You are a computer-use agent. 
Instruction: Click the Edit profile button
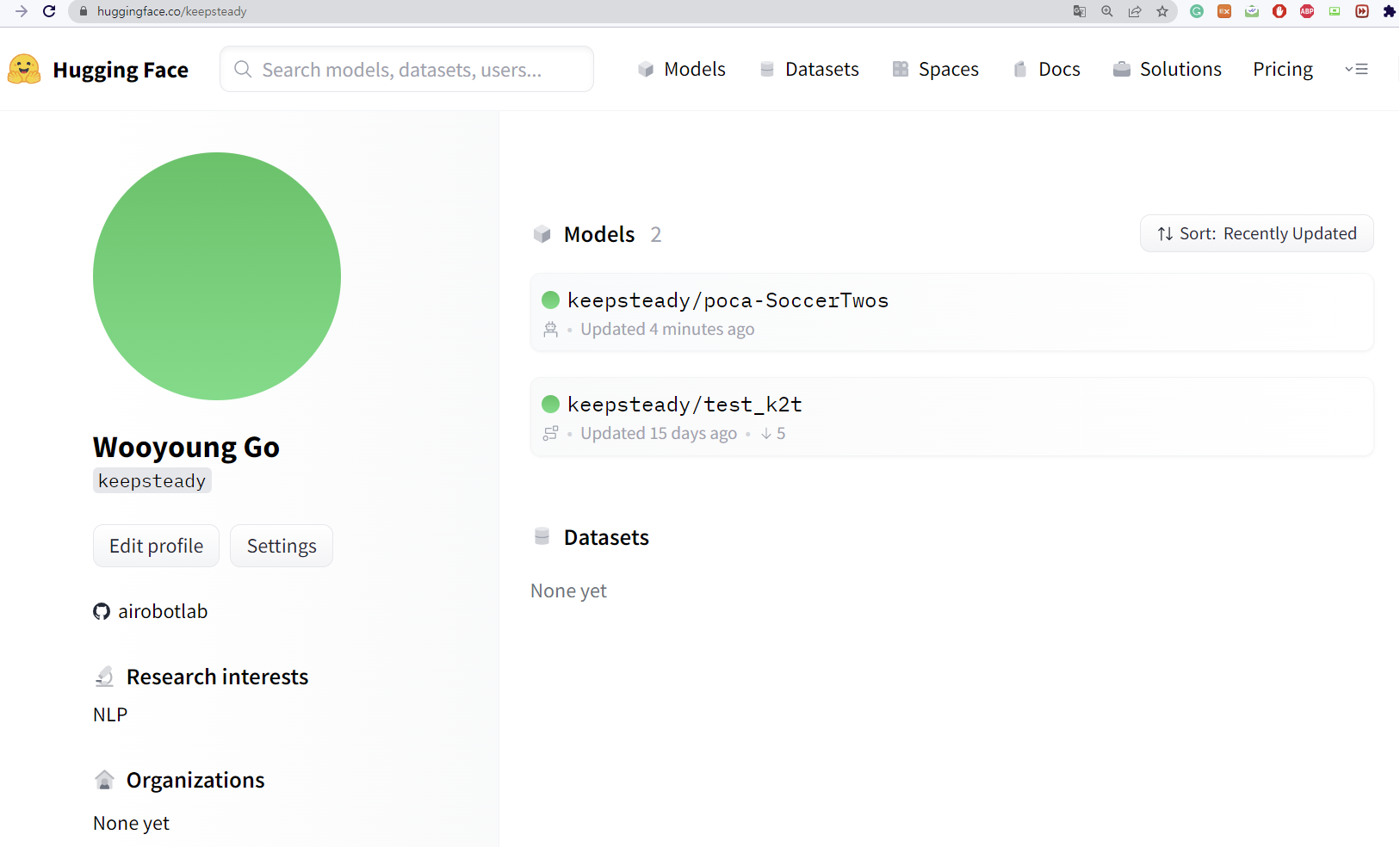coord(156,546)
